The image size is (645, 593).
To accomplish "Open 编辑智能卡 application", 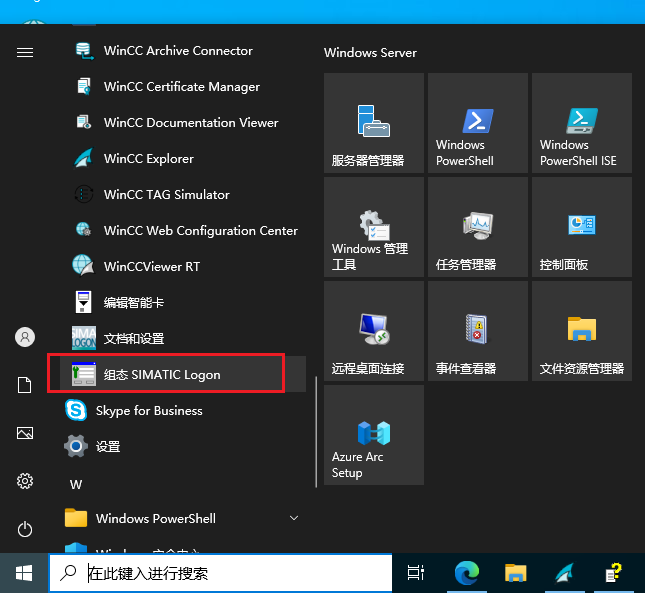I will coord(133,303).
